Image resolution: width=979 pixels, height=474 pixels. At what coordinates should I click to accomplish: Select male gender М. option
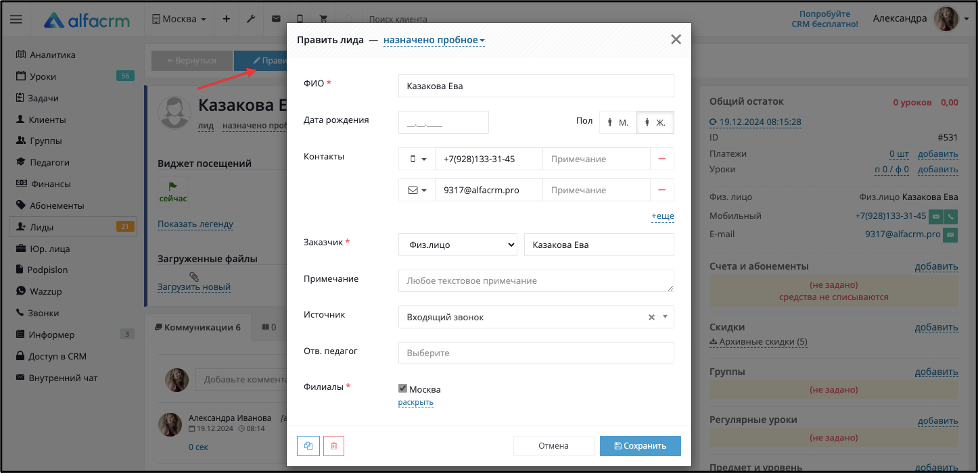click(x=618, y=122)
